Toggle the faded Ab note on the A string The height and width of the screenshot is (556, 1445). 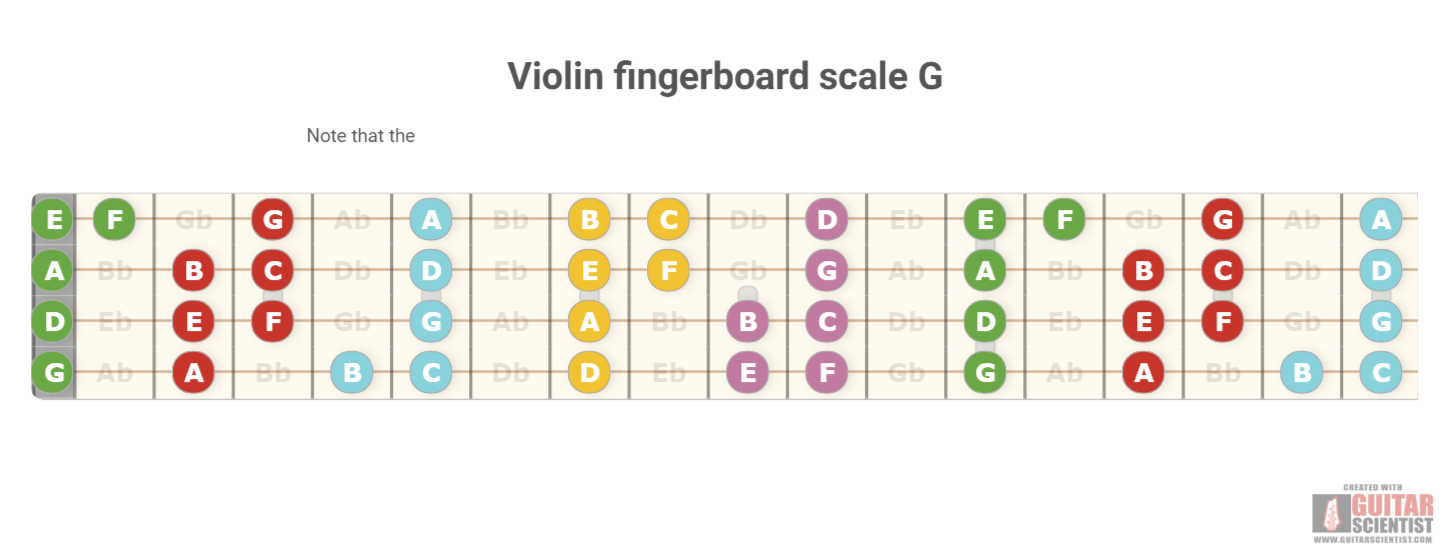[906, 270]
